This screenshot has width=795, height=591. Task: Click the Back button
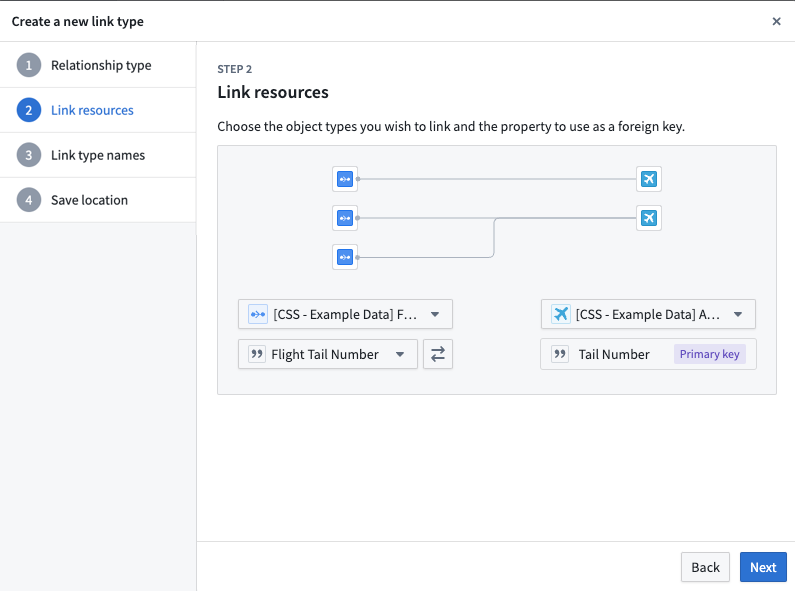[705, 567]
